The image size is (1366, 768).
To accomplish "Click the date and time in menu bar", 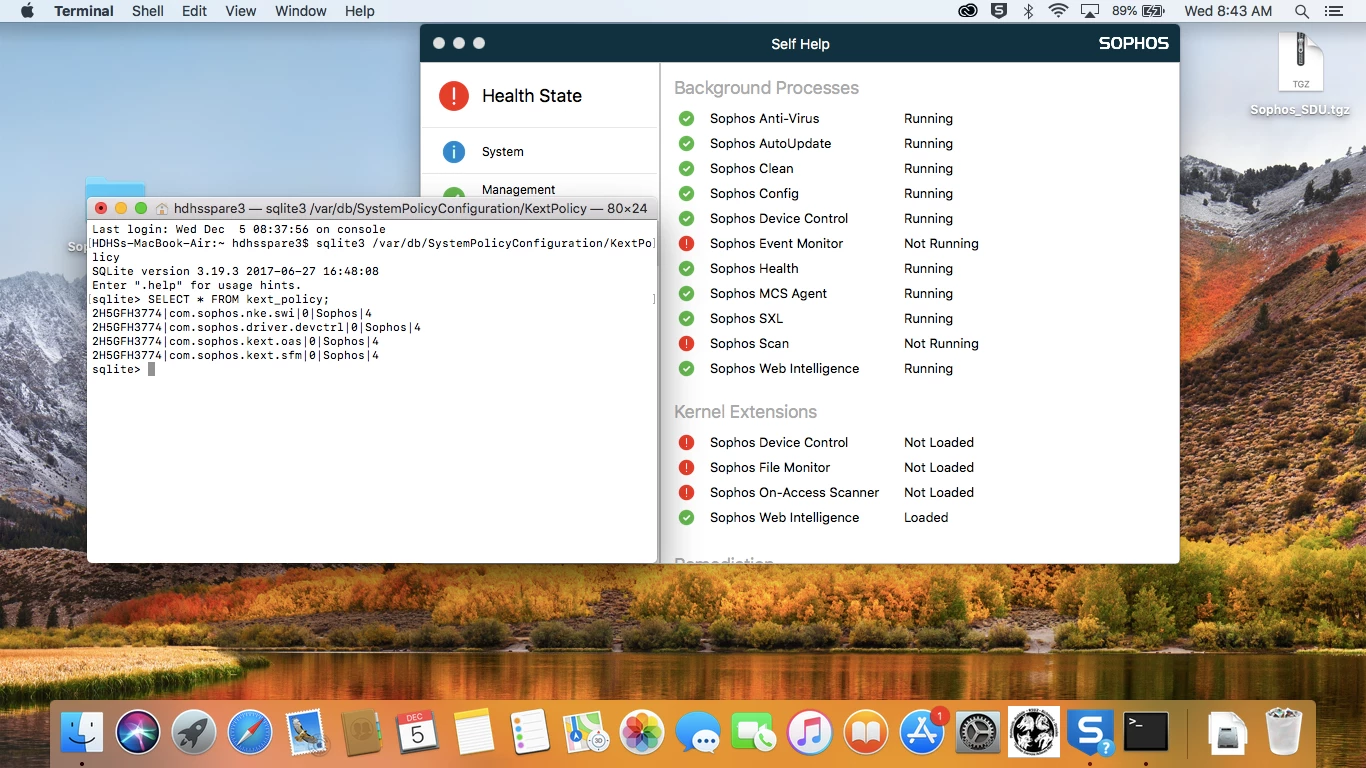I will 1228,11.
